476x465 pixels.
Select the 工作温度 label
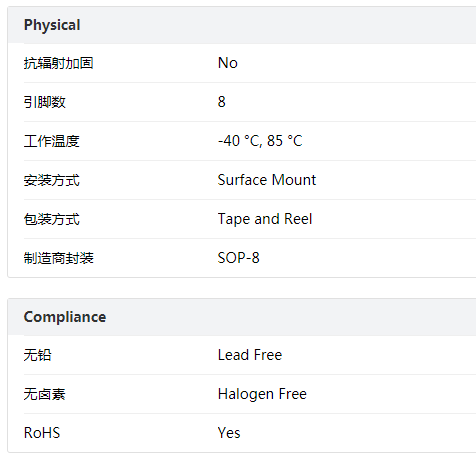tap(52, 141)
